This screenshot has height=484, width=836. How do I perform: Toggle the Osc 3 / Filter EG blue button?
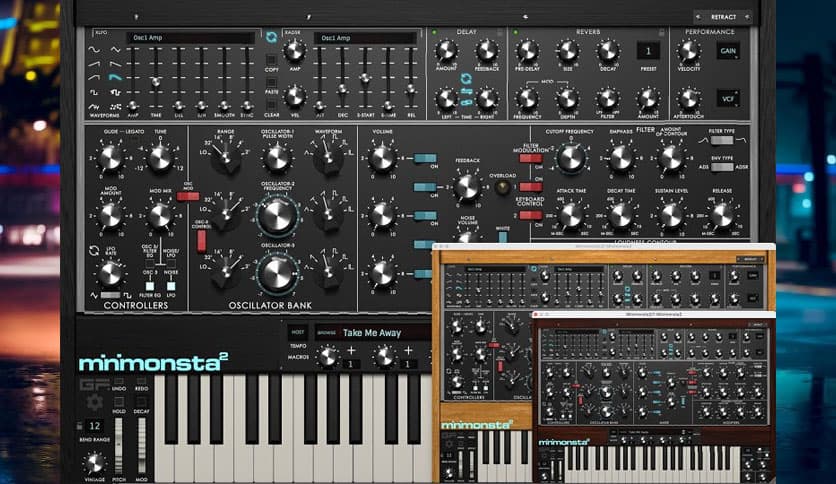[x=150, y=286]
